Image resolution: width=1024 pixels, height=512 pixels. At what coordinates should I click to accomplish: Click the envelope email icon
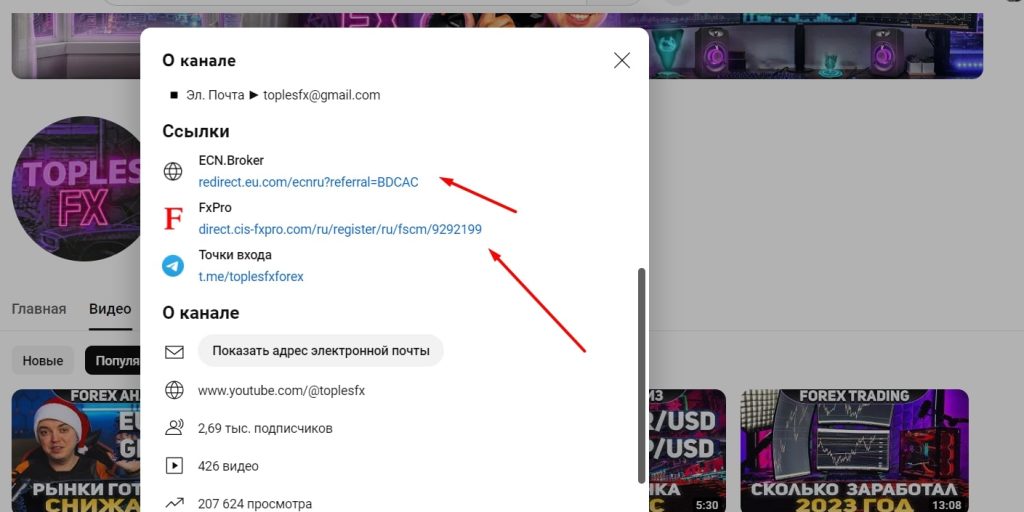(174, 352)
